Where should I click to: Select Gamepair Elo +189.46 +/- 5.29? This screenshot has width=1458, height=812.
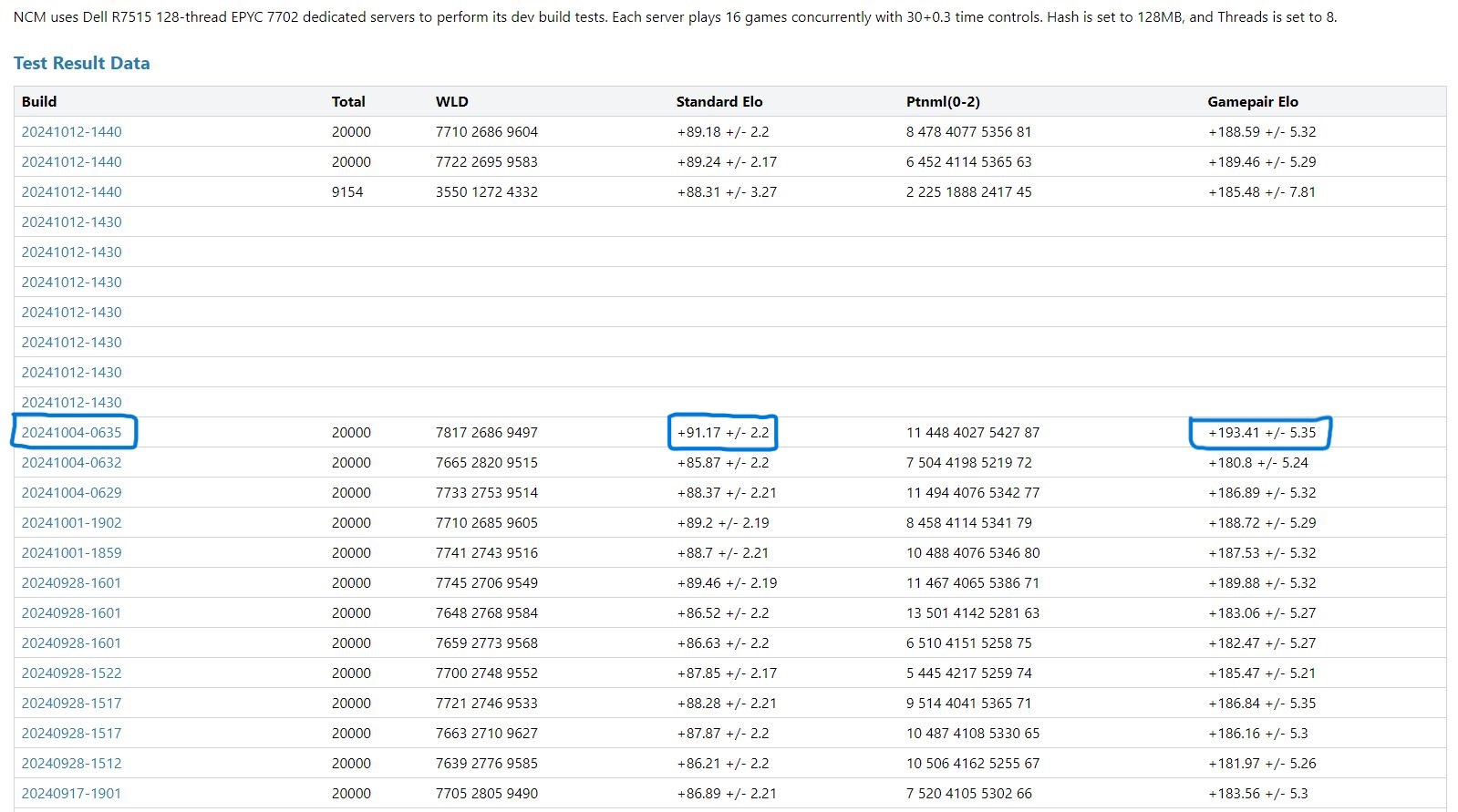(x=1262, y=161)
